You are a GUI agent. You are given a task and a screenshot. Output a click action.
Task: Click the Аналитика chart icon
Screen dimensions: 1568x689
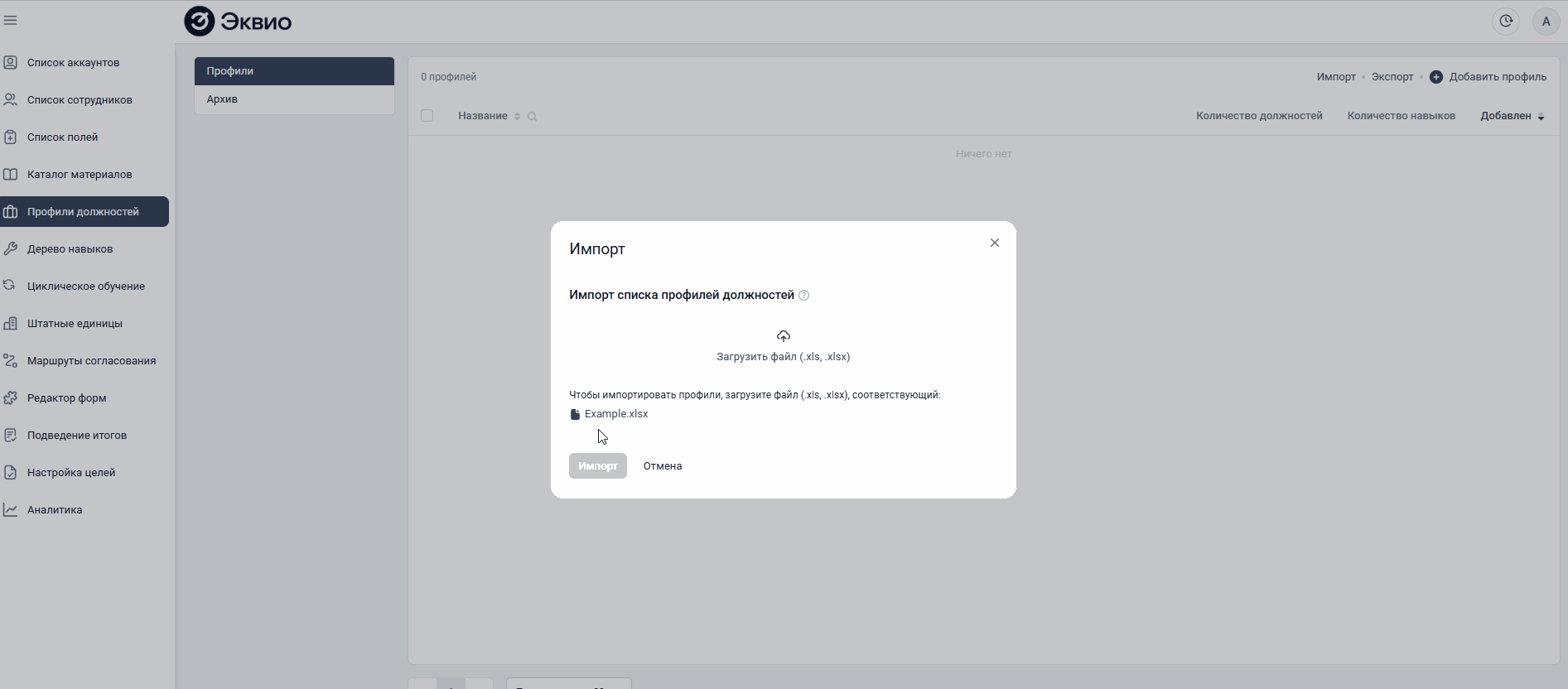pos(11,509)
